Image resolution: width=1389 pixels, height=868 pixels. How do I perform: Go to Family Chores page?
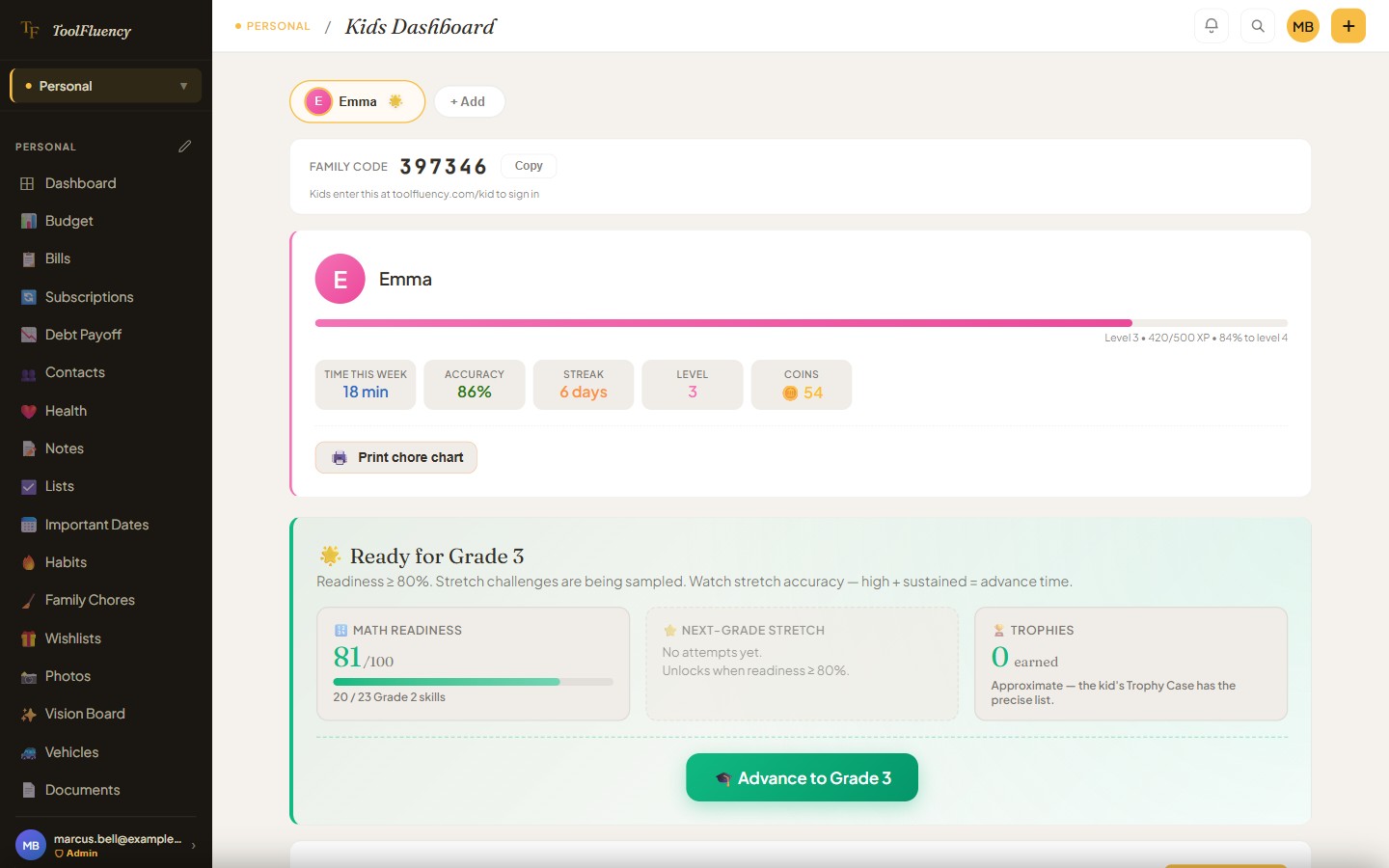(106, 600)
